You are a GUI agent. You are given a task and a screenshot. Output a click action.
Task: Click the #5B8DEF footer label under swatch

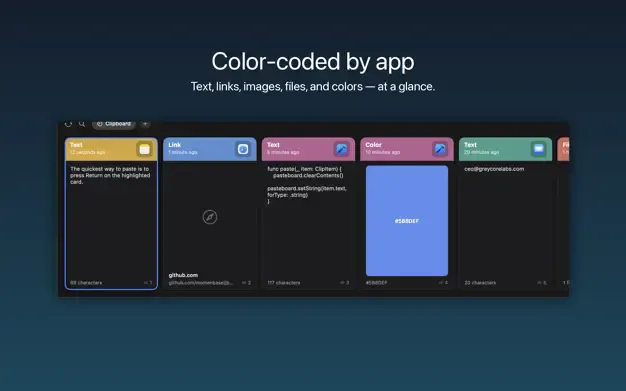click(376, 283)
